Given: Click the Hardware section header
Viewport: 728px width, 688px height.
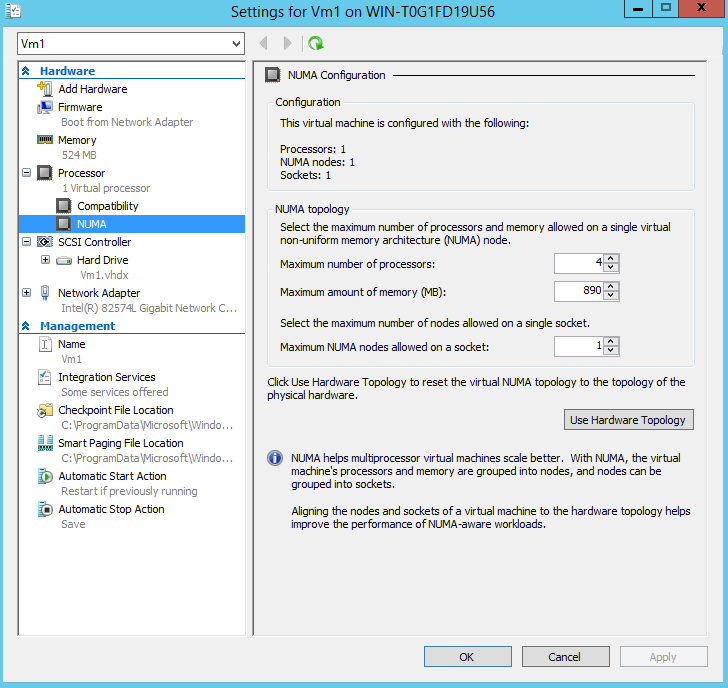Looking at the screenshot, I should [67, 71].
